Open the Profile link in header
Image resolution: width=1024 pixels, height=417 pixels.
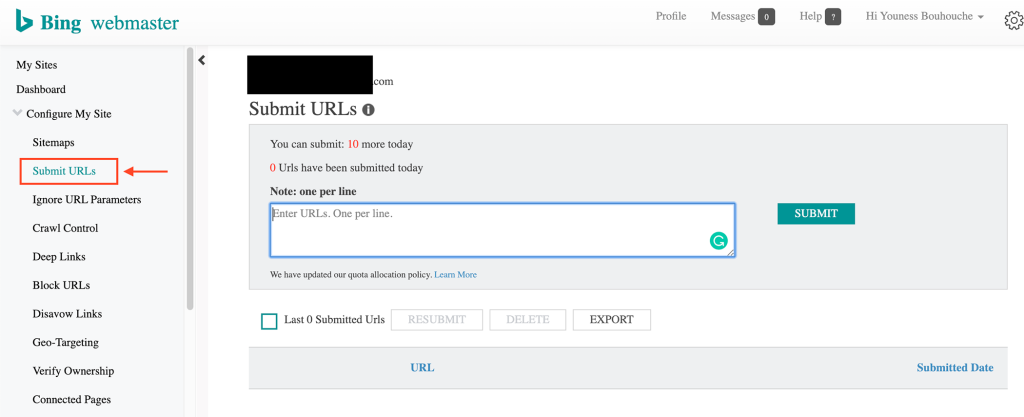point(671,17)
